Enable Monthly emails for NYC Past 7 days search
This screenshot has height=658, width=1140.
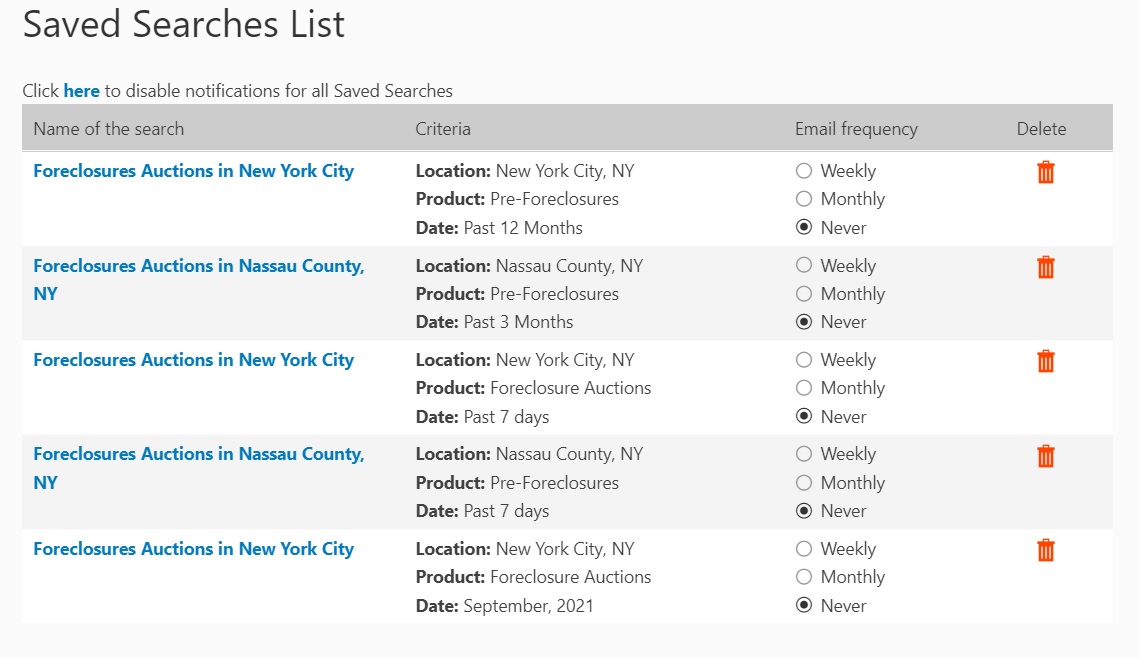804,388
